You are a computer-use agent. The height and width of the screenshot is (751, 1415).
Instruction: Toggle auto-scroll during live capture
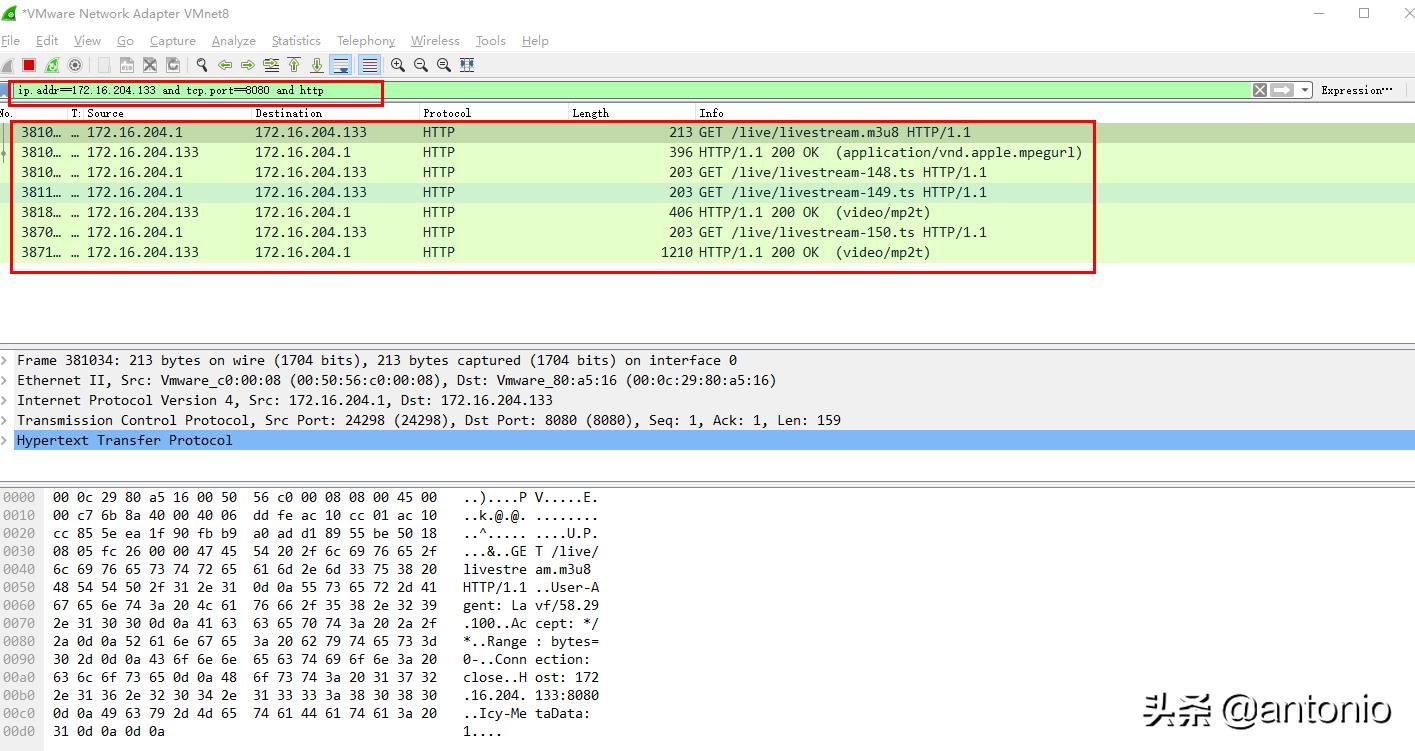[x=341, y=65]
